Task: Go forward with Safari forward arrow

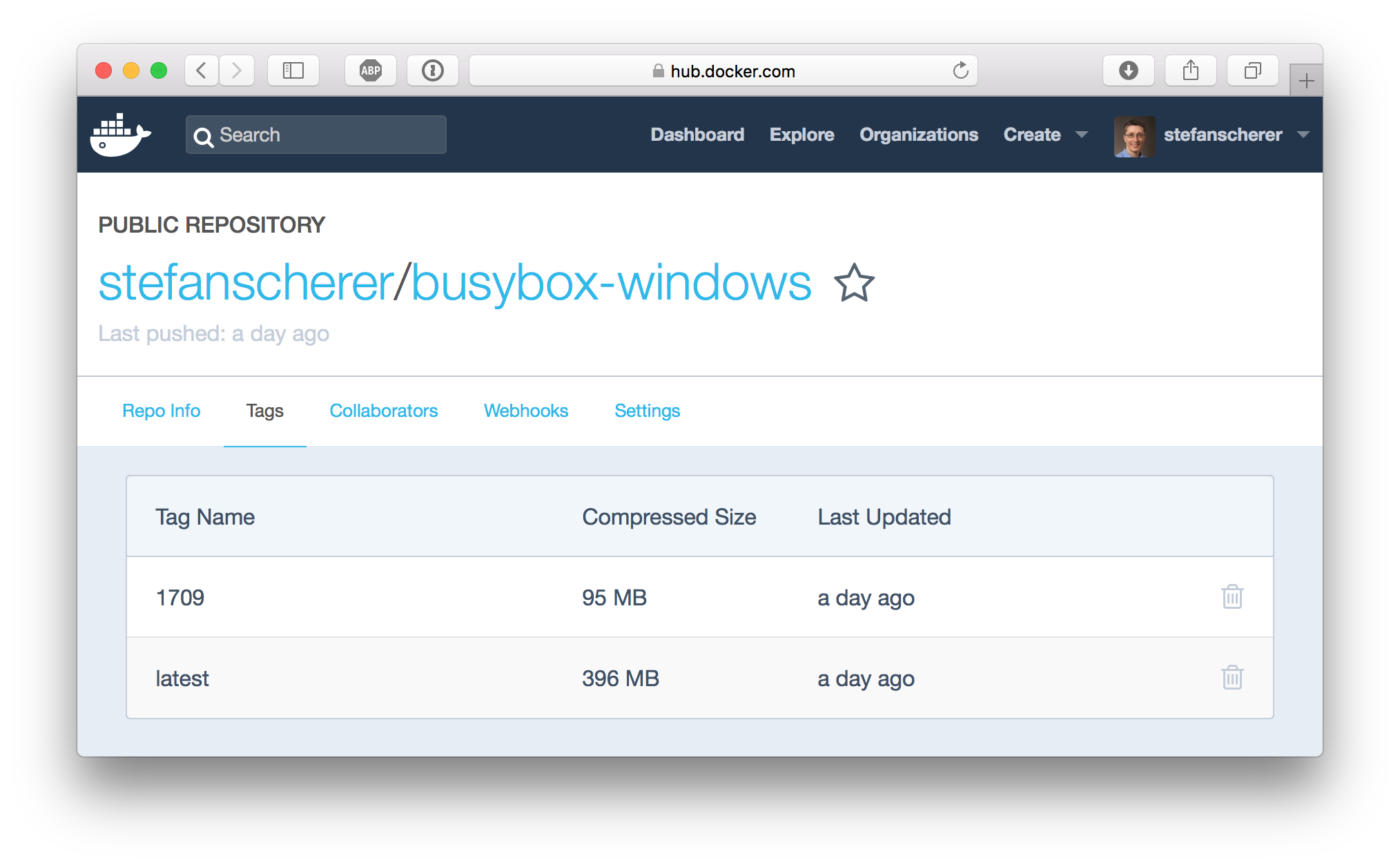Action: (x=237, y=70)
